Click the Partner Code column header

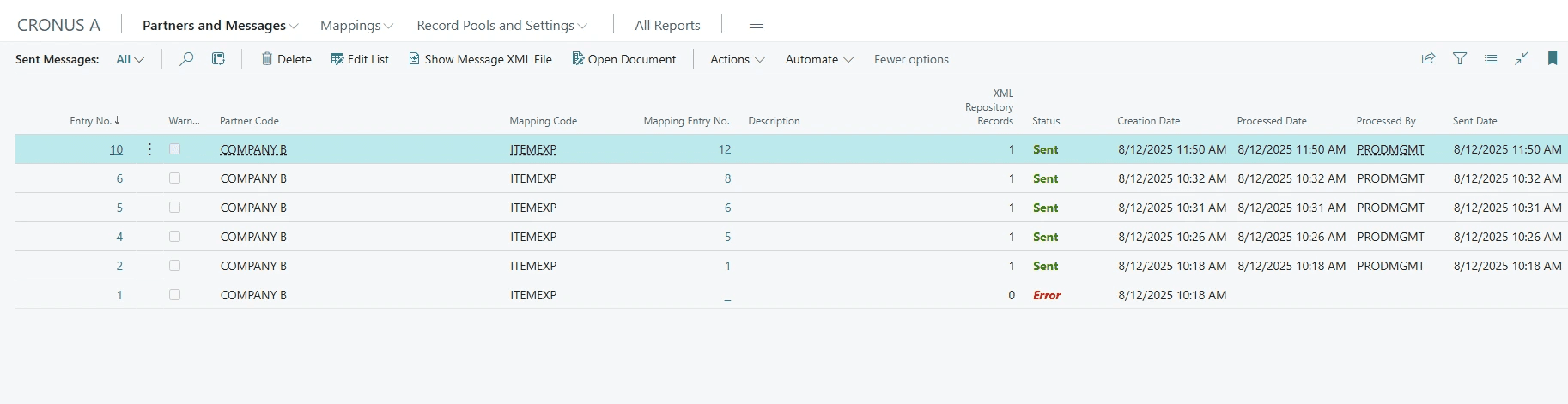249,121
